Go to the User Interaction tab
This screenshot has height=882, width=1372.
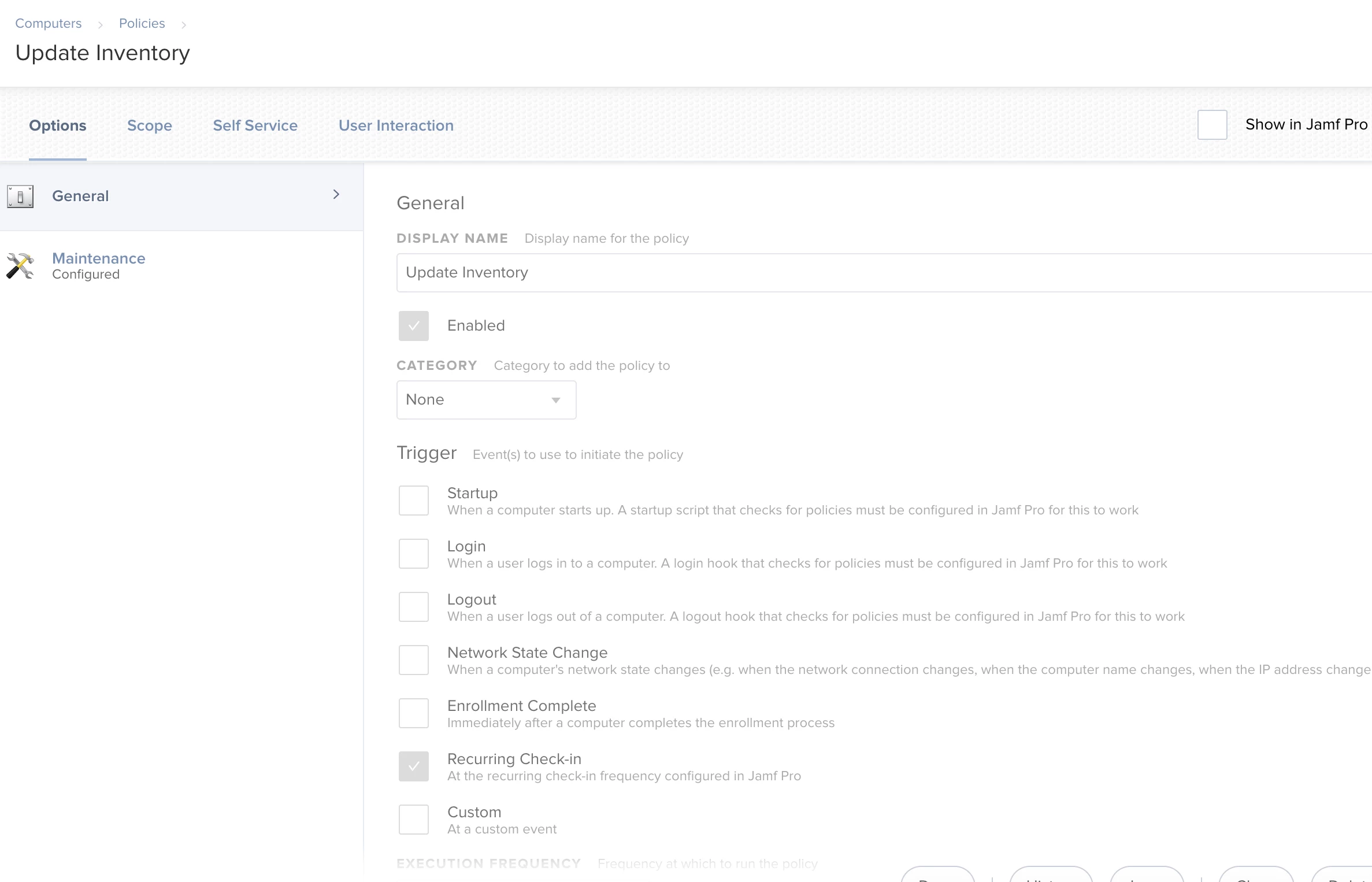[x=396, y=125]
